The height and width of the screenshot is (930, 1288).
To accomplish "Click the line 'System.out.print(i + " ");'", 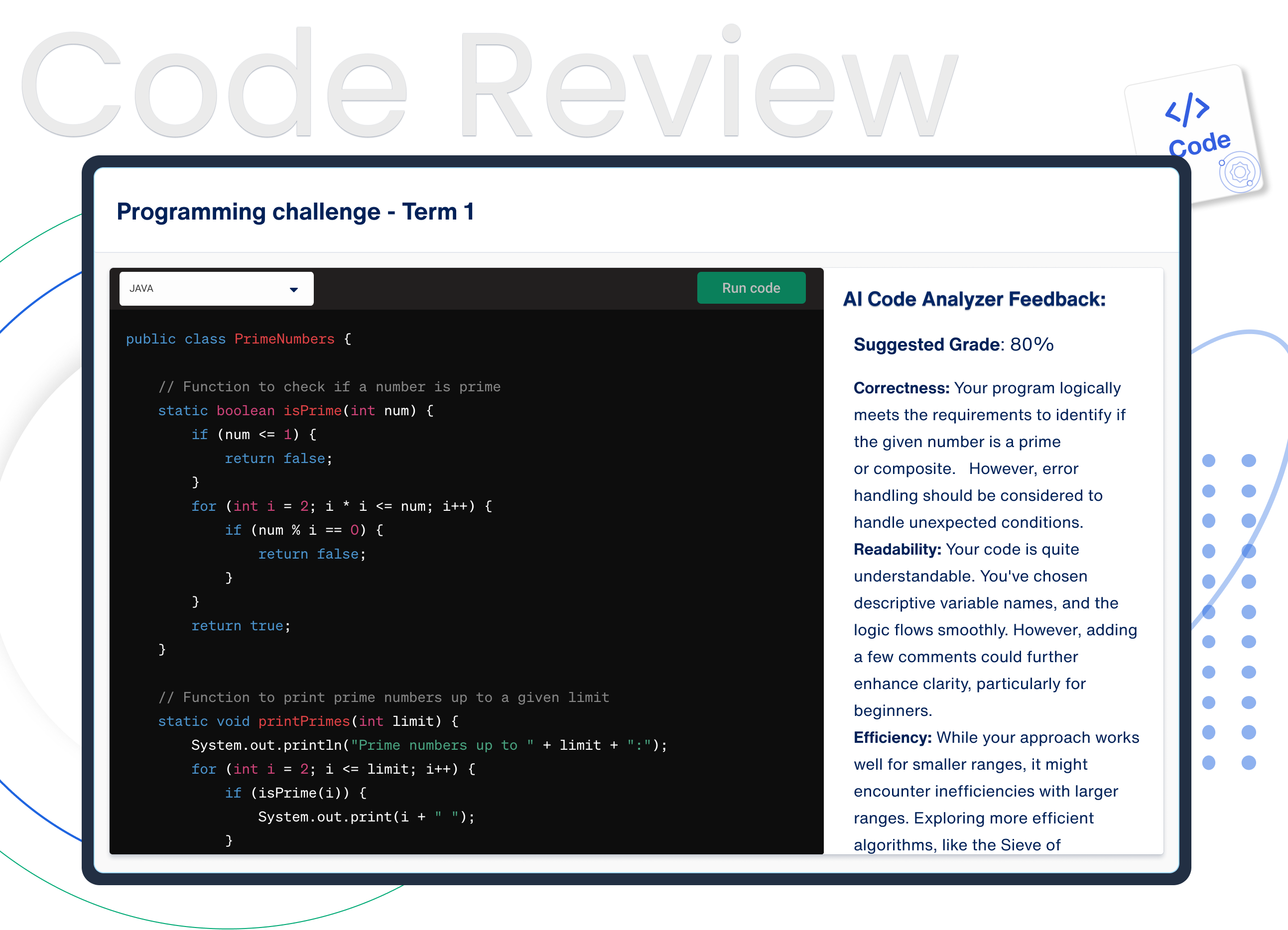I will pyautogui.click(x=367, y=816).
